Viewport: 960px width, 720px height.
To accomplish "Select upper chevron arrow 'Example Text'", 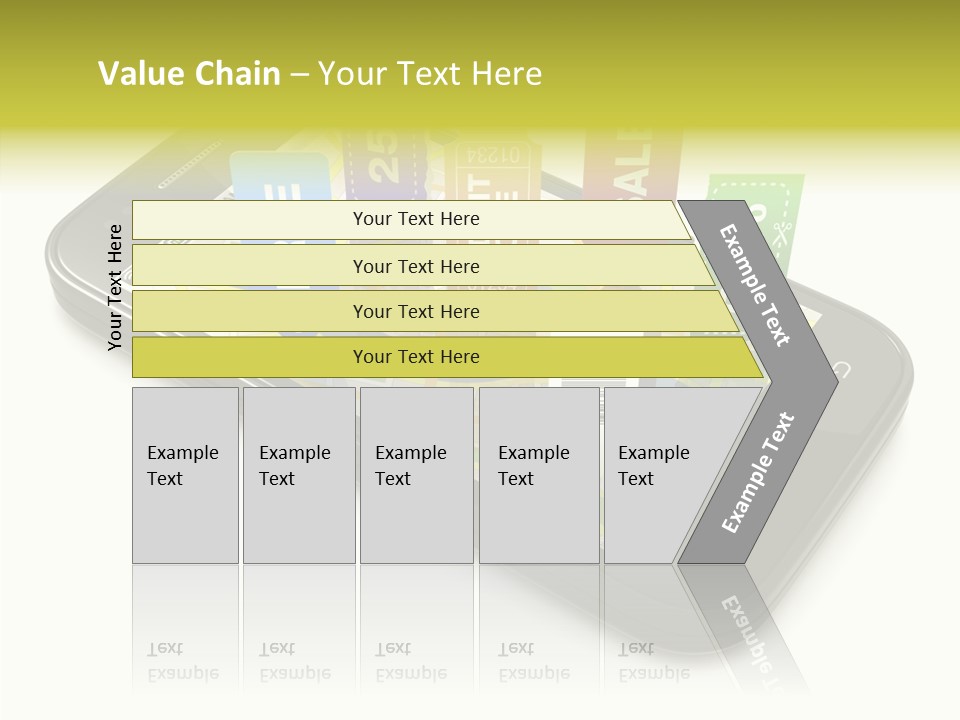I will point(756,285).
